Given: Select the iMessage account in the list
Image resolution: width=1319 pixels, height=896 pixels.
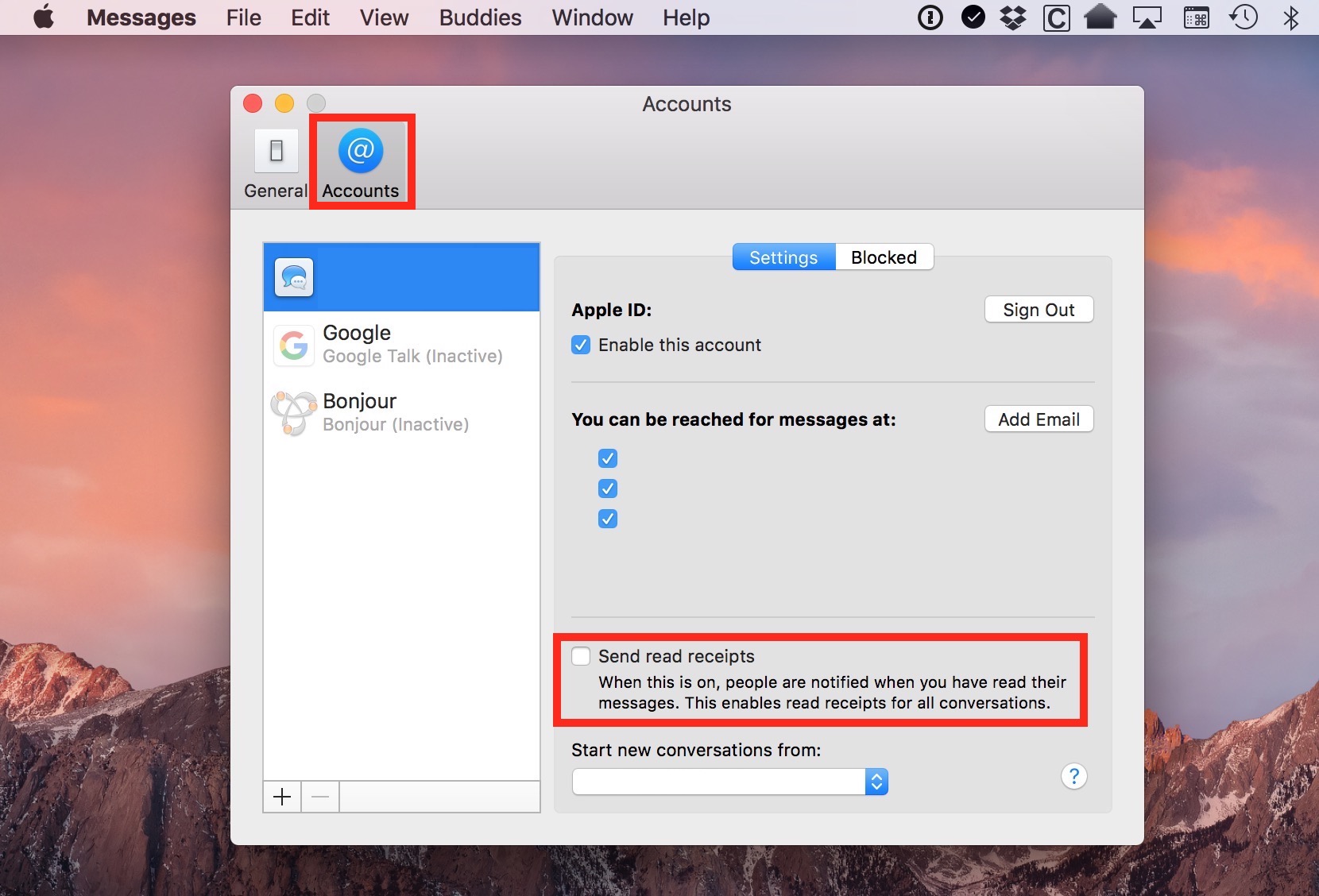Looking at the screenshot, I should 401,277.
